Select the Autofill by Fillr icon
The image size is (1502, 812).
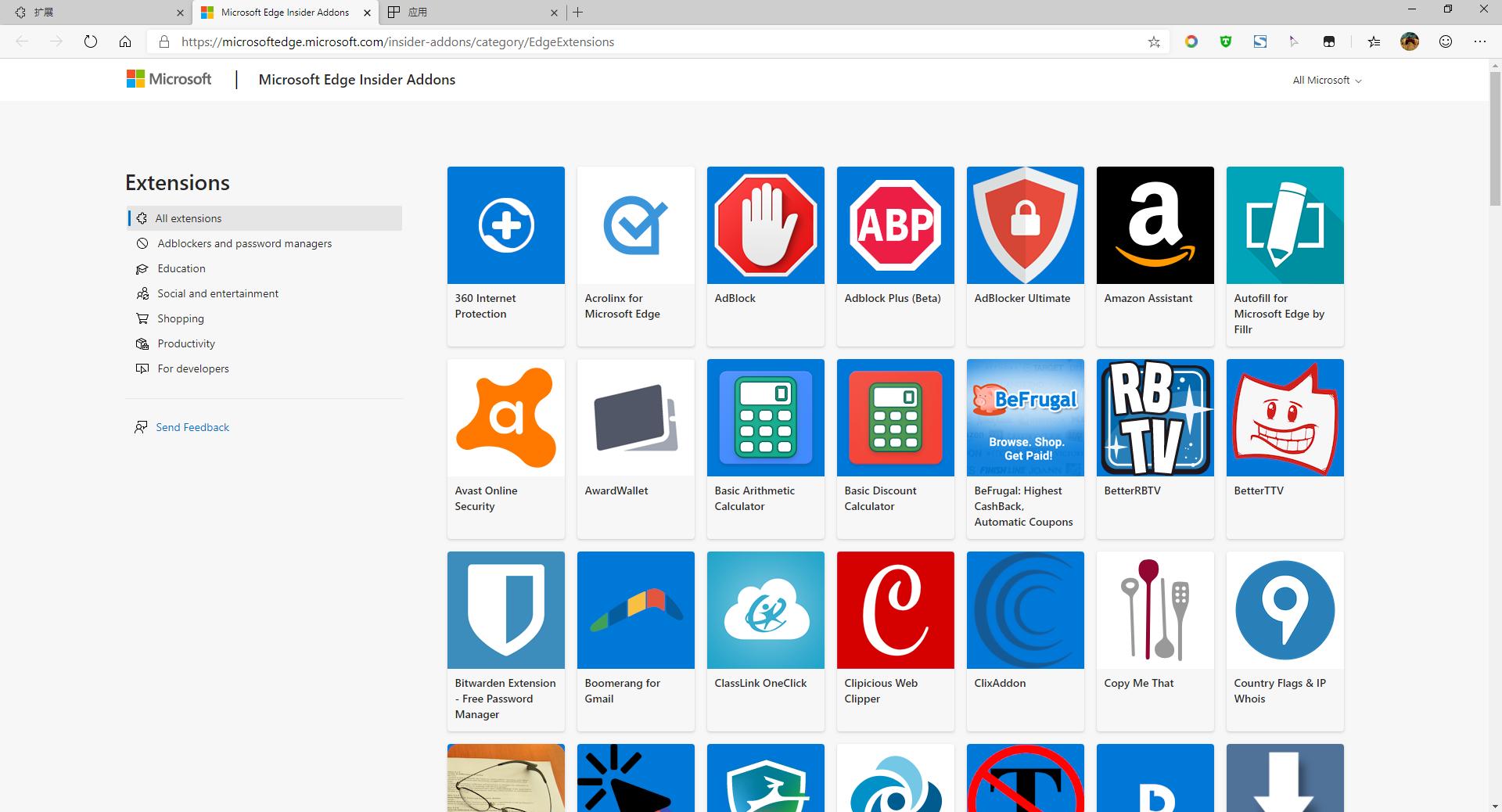(x=1285, y=225)
